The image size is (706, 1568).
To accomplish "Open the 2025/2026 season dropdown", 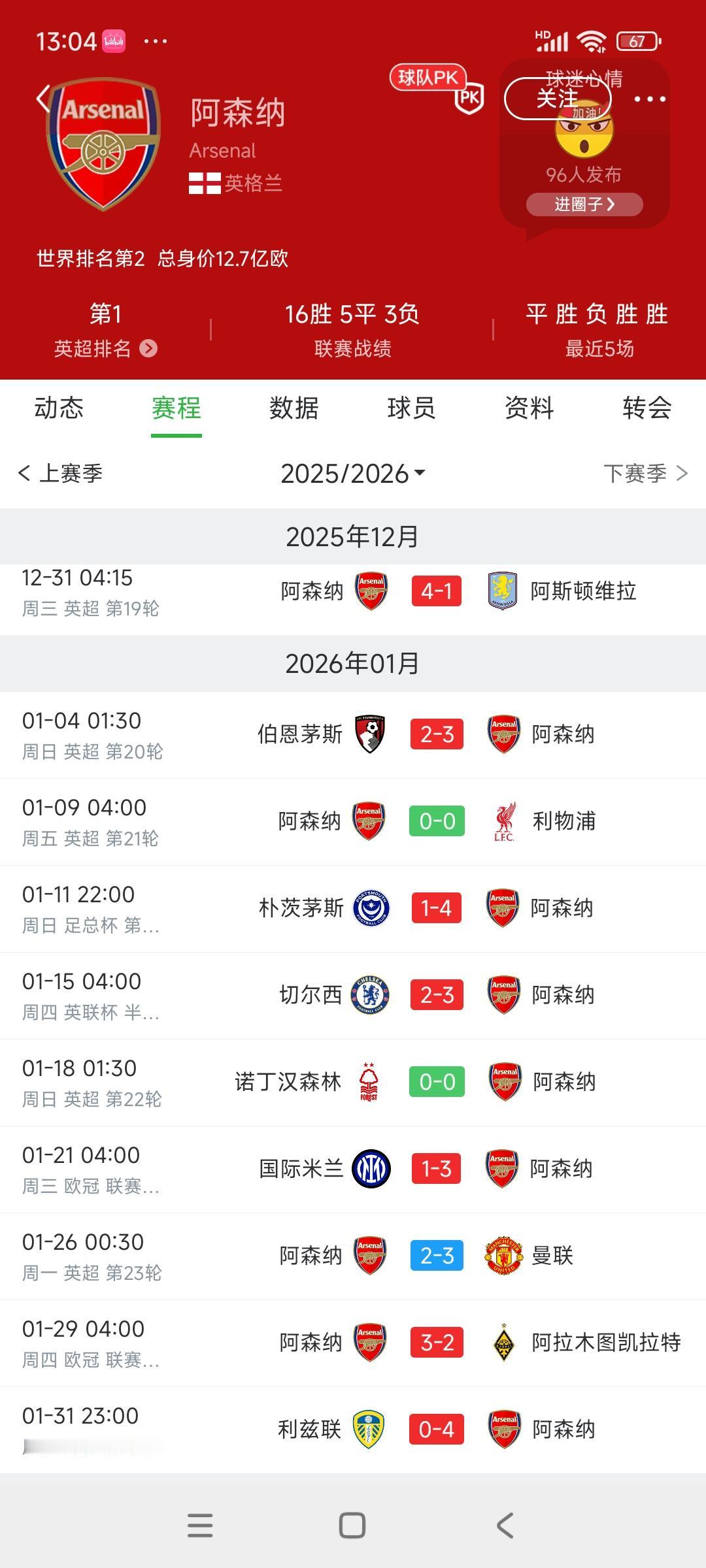I will pos(353,474).
